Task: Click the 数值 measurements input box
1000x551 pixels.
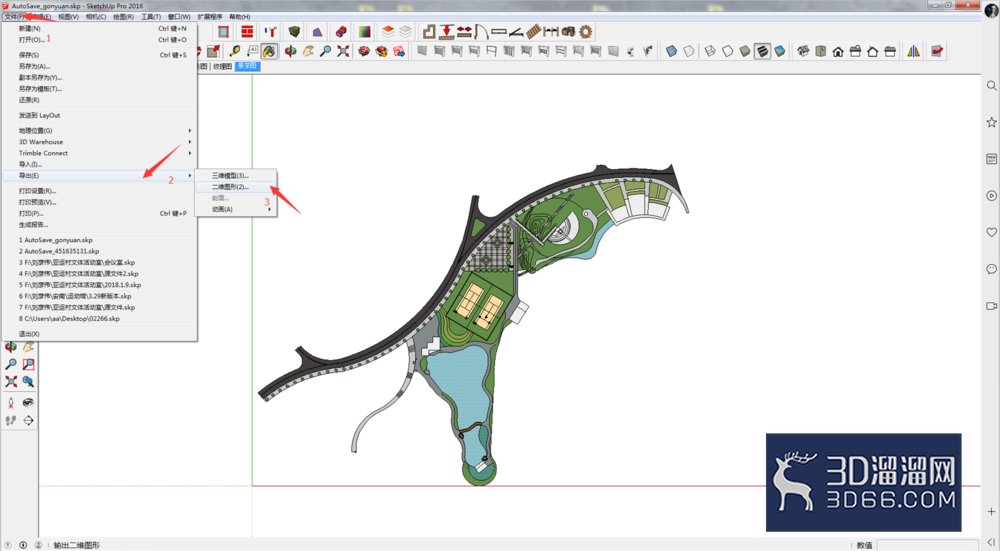Action: (x=928, y=545)
